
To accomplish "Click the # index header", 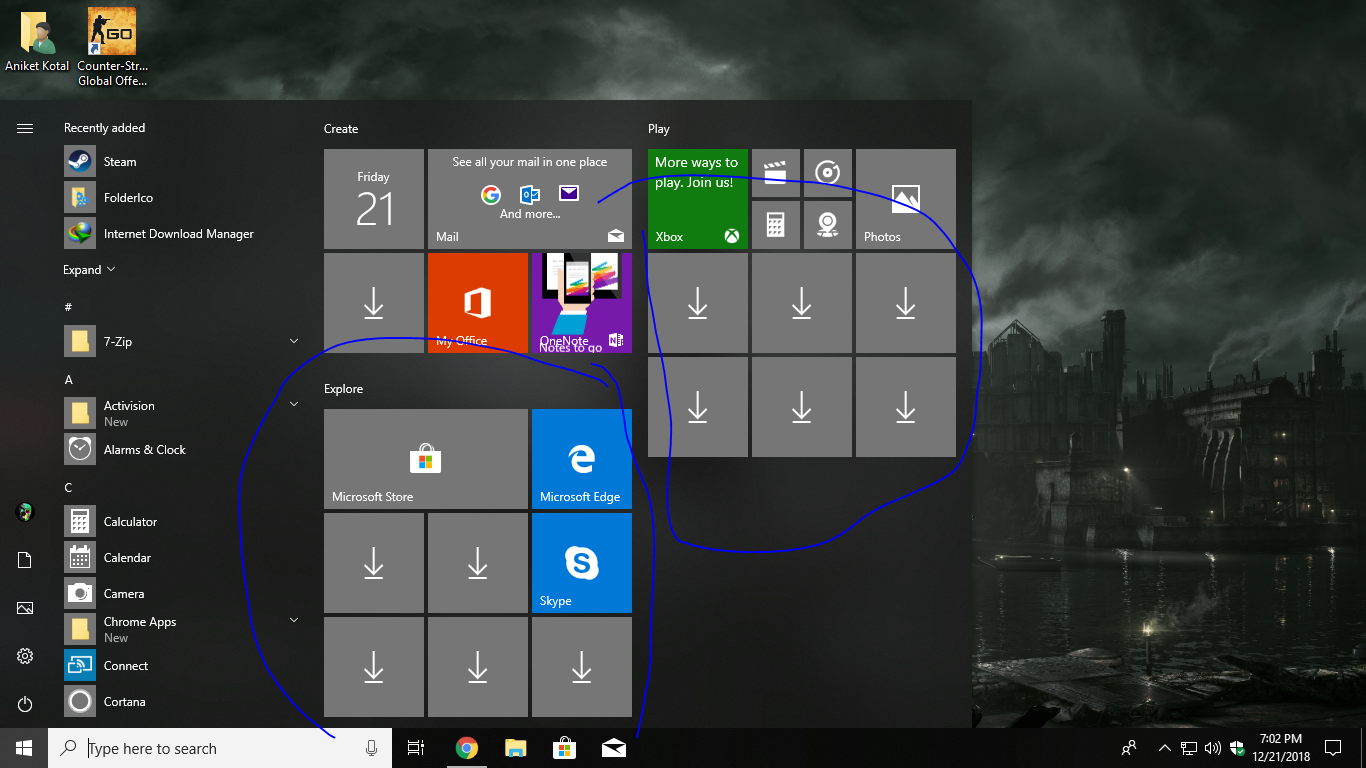I will (x=68, y=307).
